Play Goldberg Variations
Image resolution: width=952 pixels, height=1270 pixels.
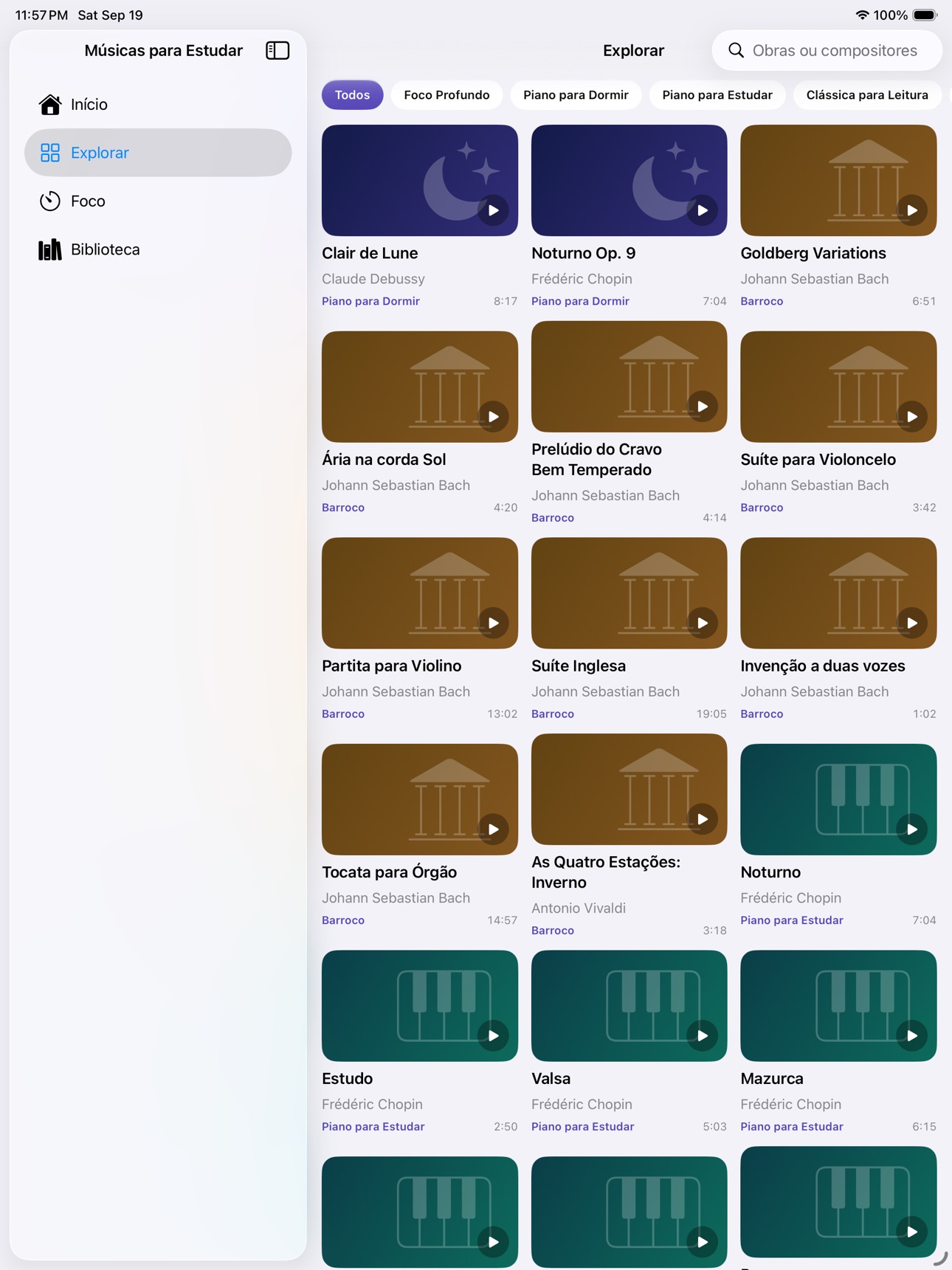[x=912, y=210]
